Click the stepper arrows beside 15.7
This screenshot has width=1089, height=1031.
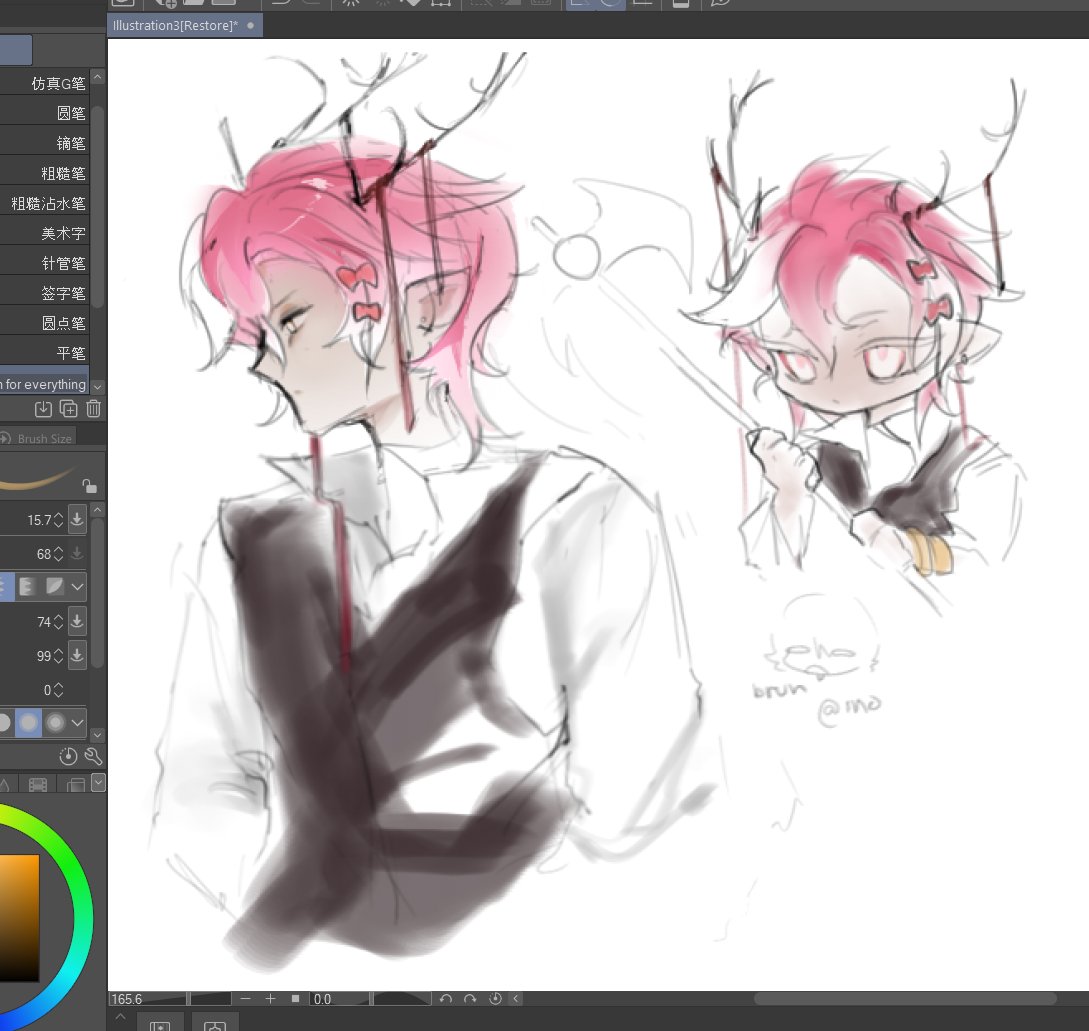coord(58,520)
